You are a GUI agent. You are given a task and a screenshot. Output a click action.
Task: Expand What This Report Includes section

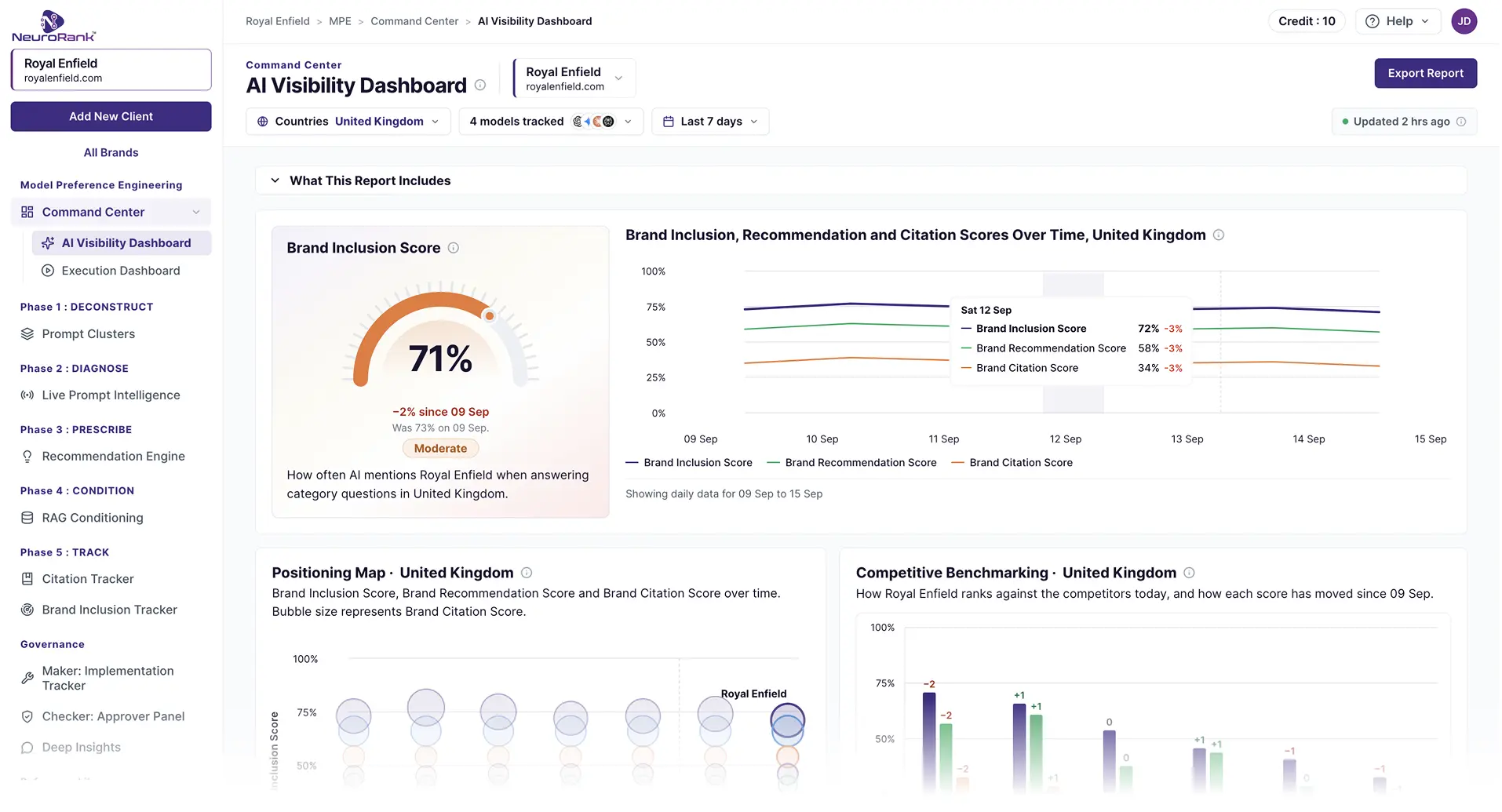(861, 180)
